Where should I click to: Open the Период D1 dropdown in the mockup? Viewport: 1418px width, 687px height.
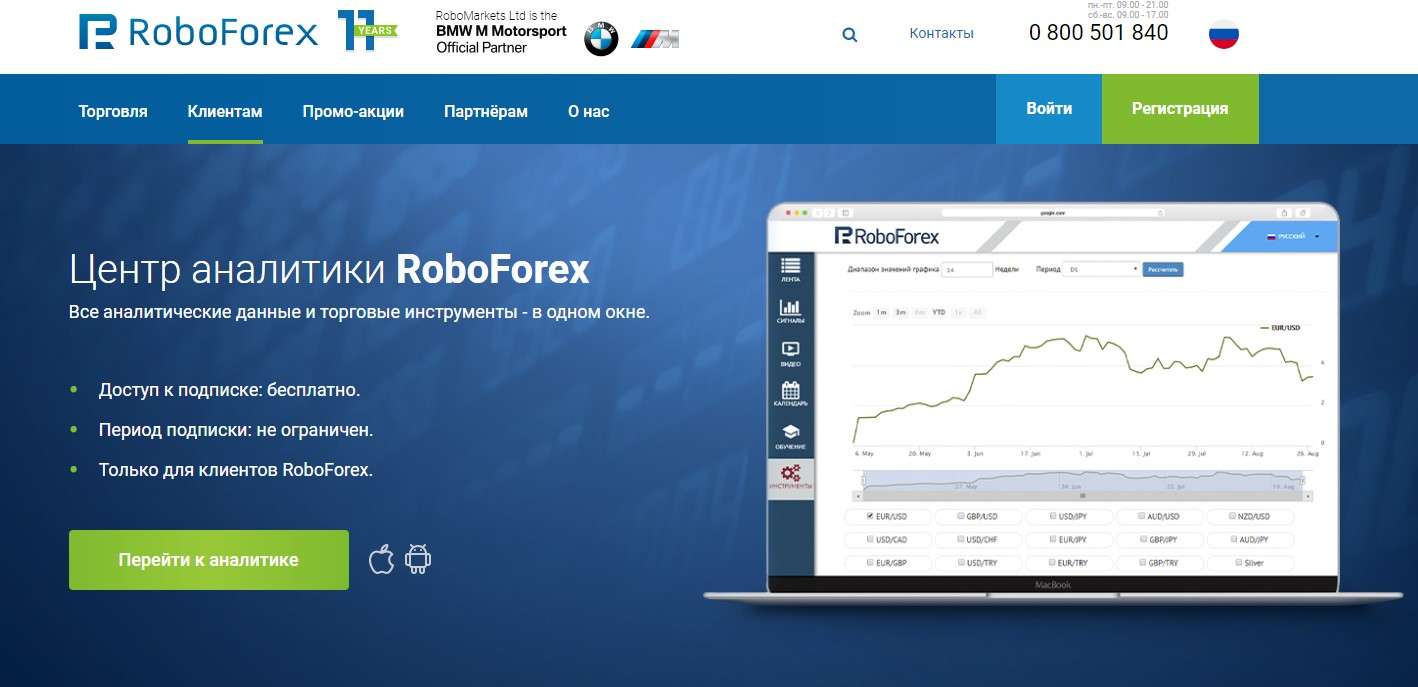[x=1101, y=269]
